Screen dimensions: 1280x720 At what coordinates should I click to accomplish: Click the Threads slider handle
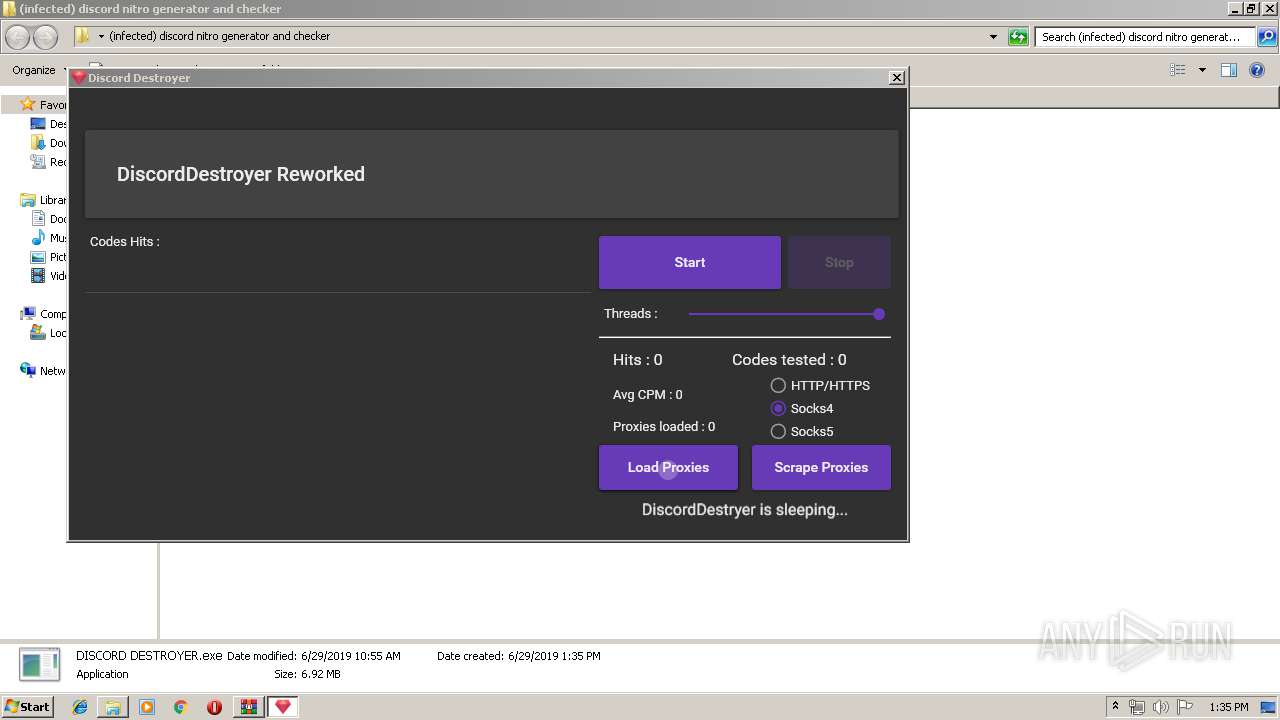coord(879,314)
